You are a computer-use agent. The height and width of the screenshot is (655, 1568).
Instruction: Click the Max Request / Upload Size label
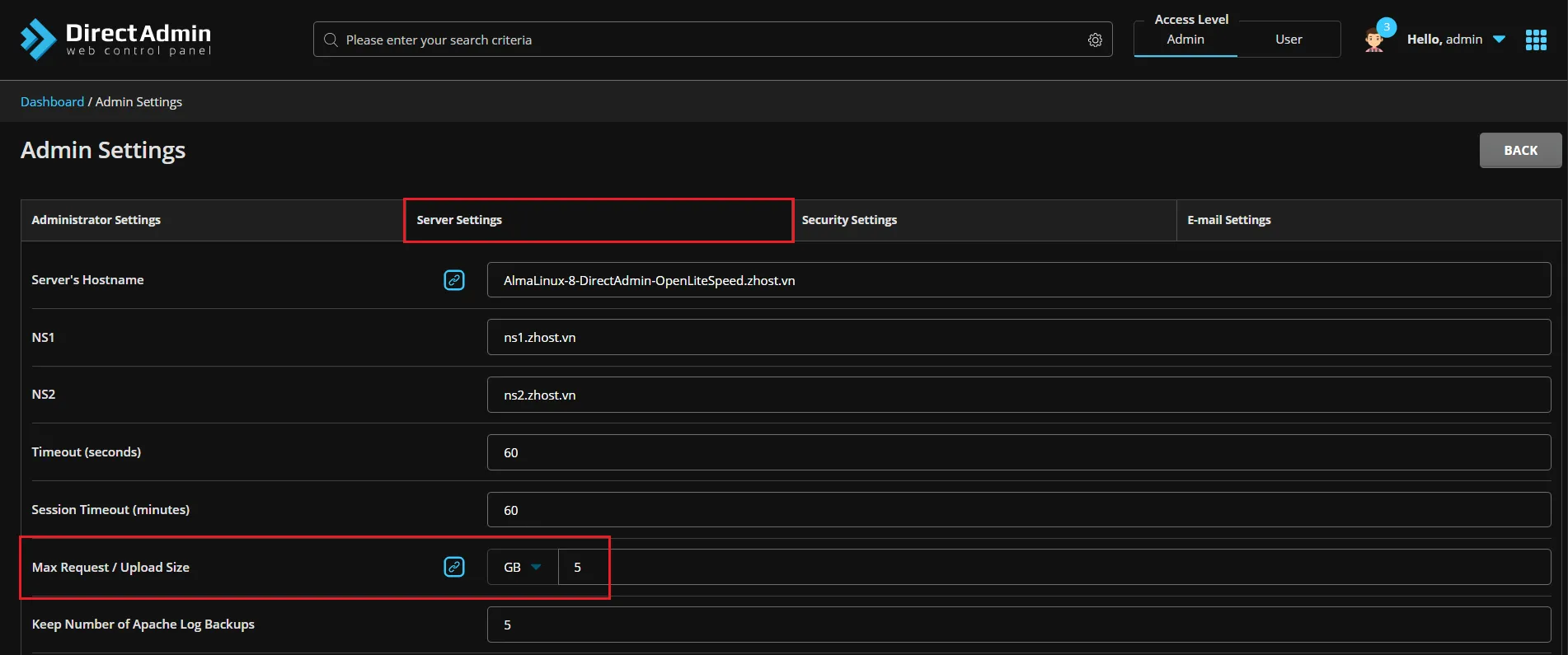tap(110, 567)
